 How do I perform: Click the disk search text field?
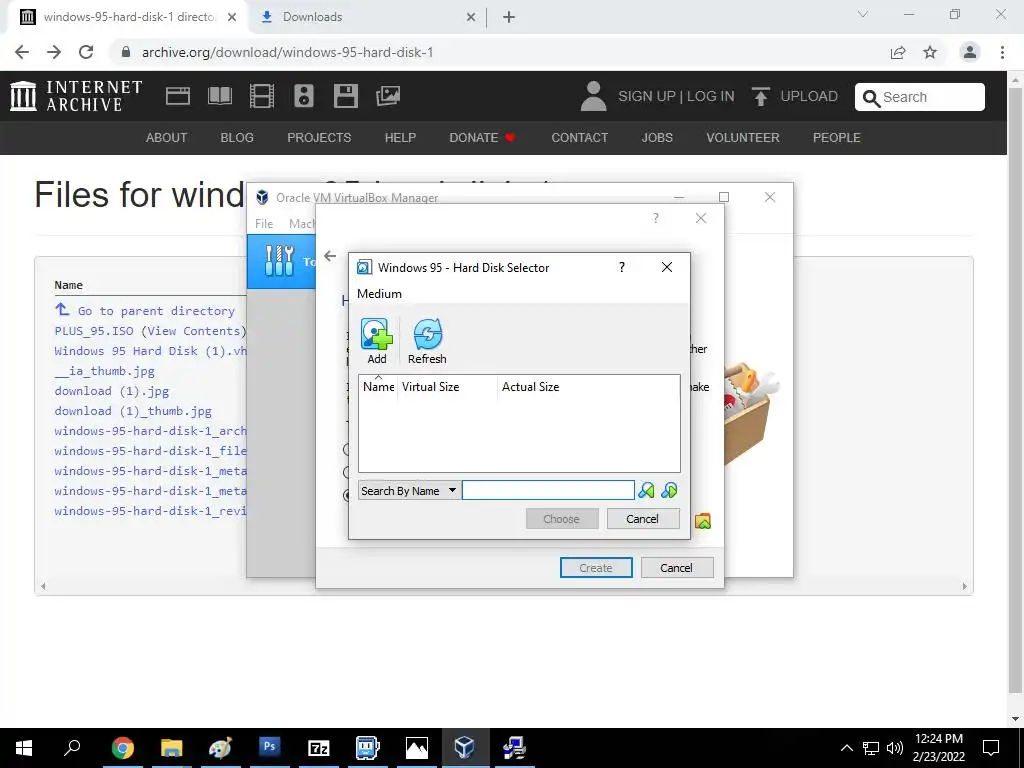548,490
